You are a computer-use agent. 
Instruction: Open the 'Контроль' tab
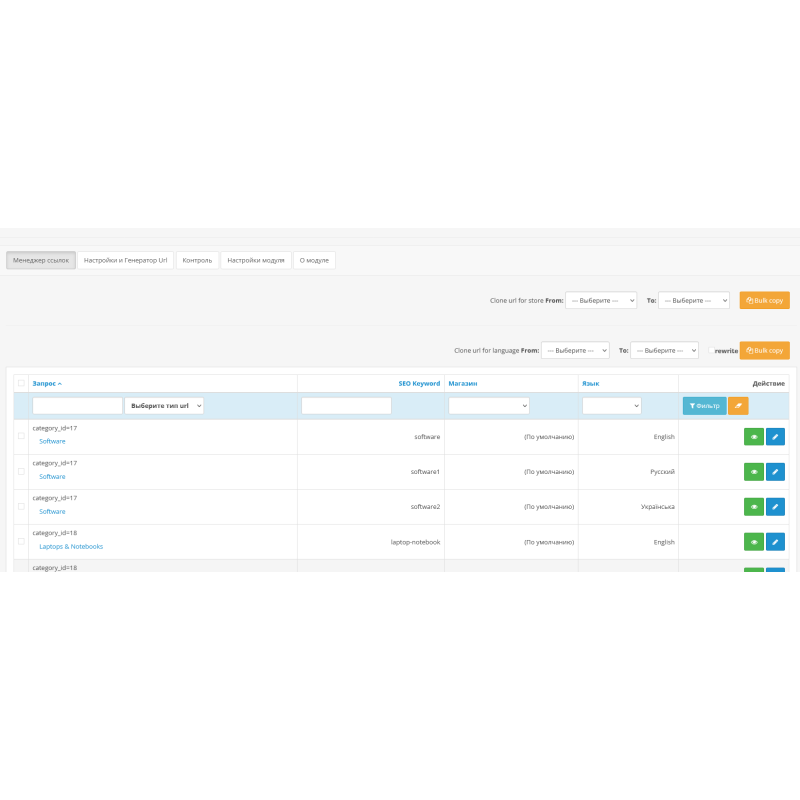(197, 260)
